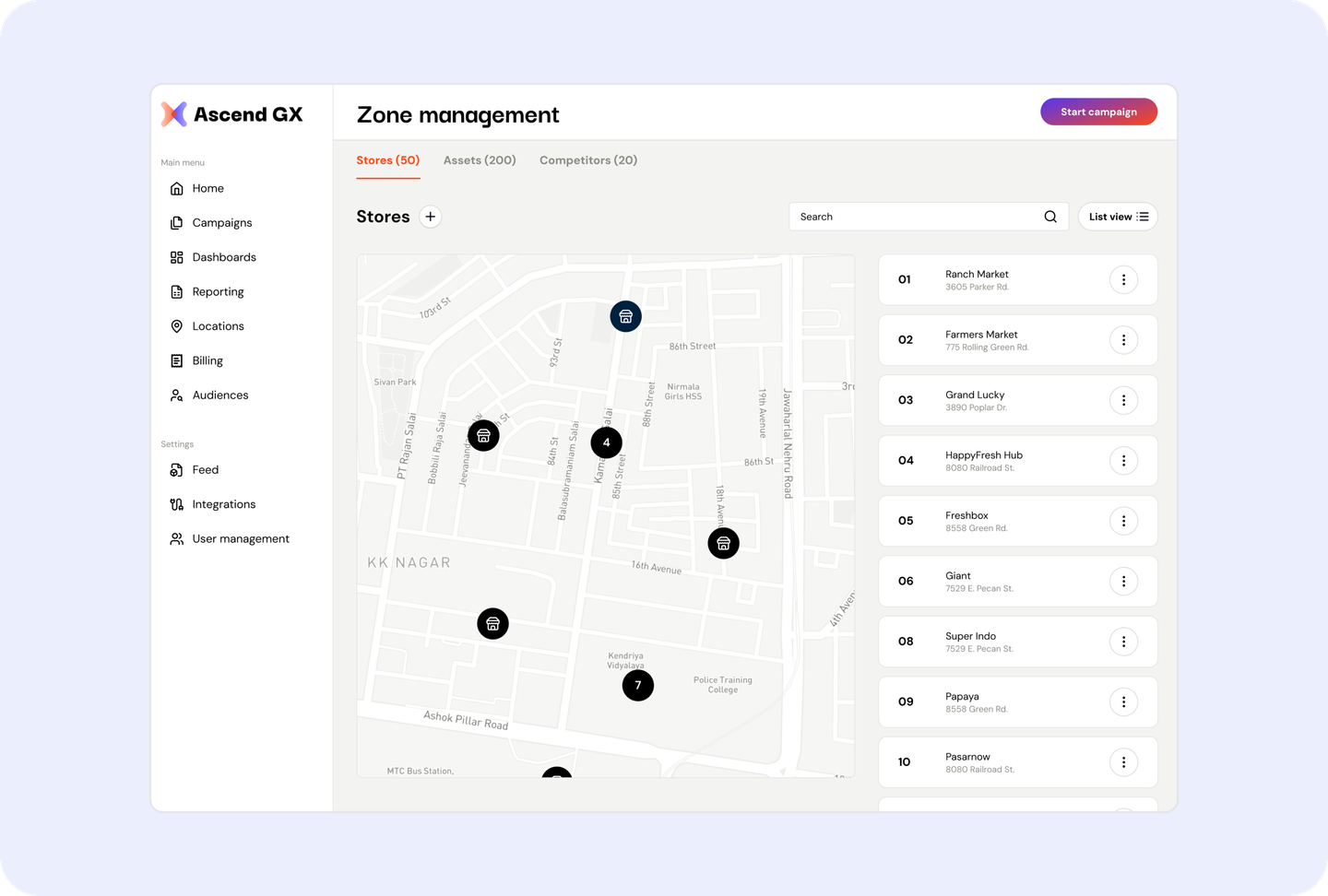Select the HappyFresh Hub store row
Viewport: 1328px width, 896px height.
pos(1018,461)
